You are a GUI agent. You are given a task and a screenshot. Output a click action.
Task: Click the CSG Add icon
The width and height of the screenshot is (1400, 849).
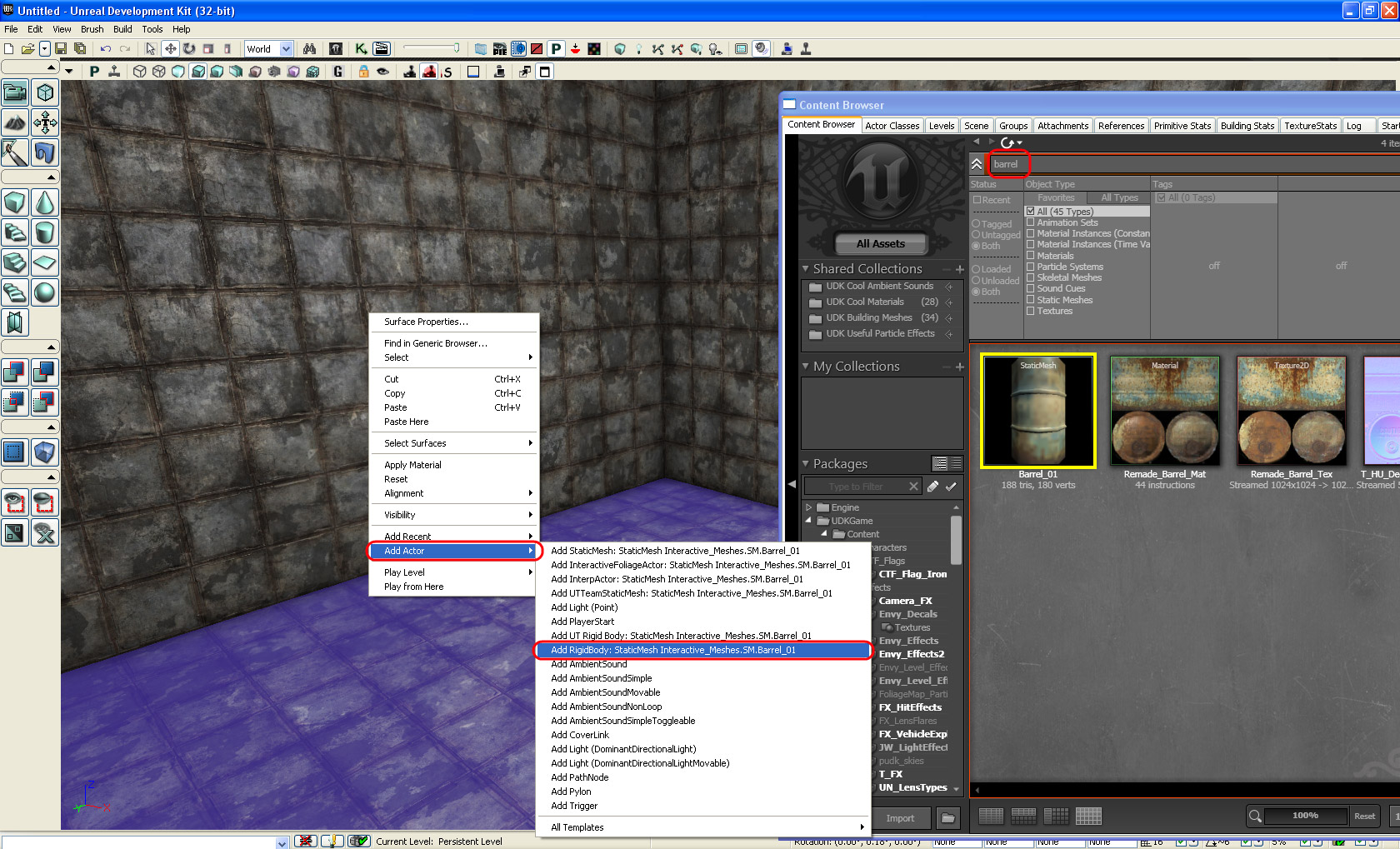click(x=15, y=372)
